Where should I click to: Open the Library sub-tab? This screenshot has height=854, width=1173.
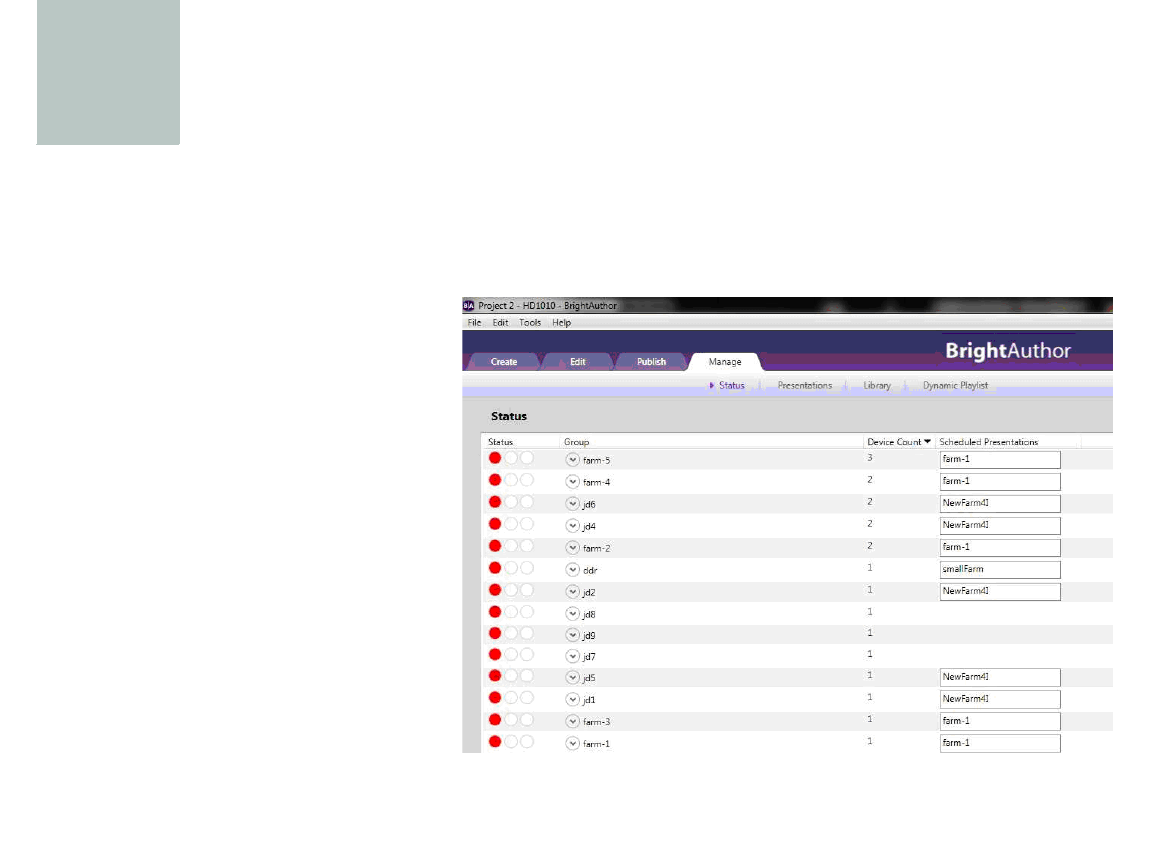[x=877, y=386]
